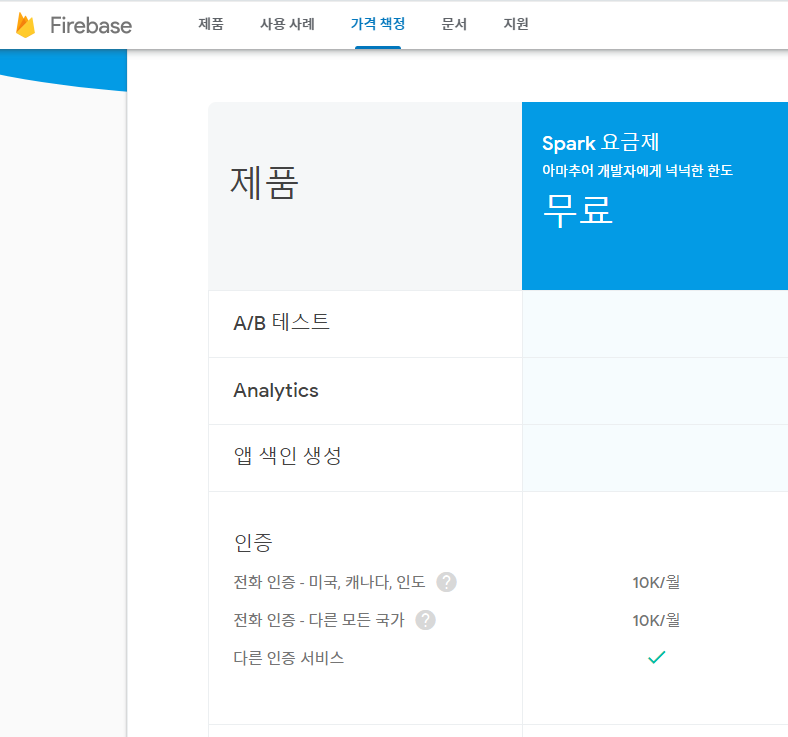
Task: Click the 무료 price label
Action: click(578, 210)
